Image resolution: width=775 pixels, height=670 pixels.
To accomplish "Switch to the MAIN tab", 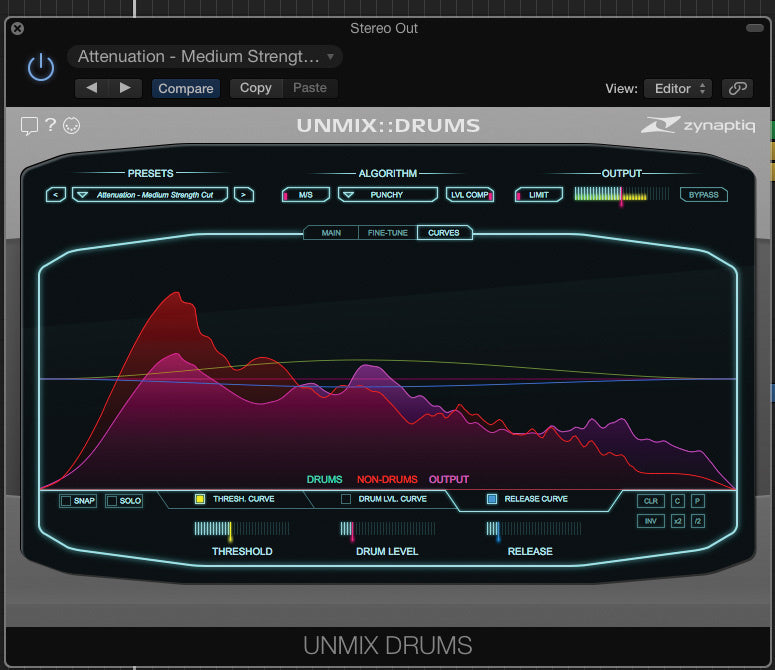I will point(331,233).
